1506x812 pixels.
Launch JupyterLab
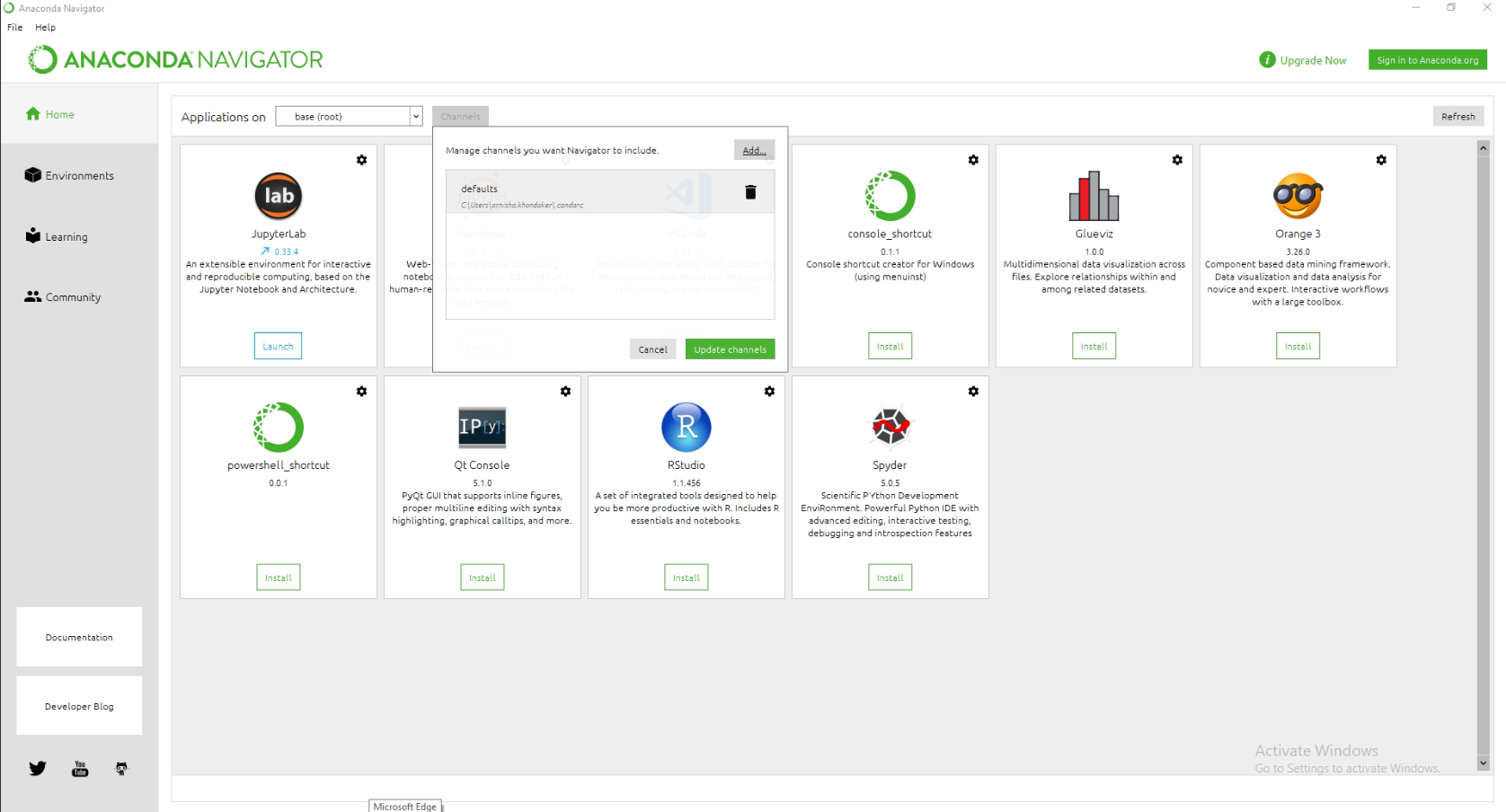[278, 346]
